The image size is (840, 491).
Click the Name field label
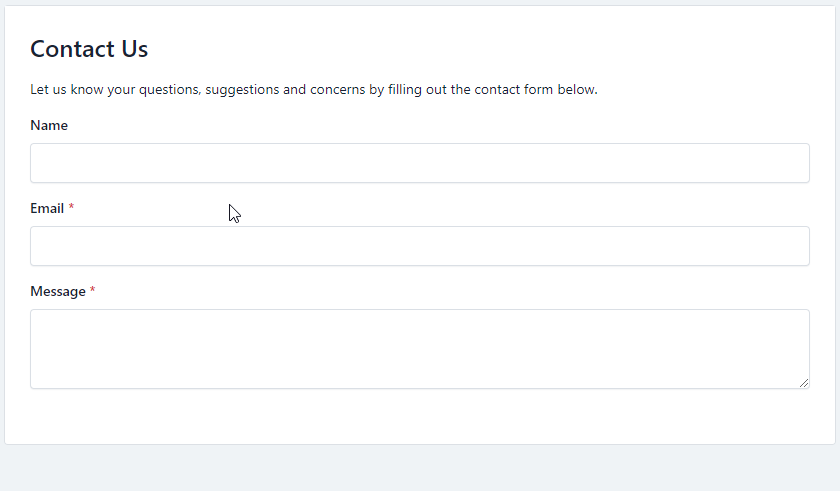(x=49, y=125)
